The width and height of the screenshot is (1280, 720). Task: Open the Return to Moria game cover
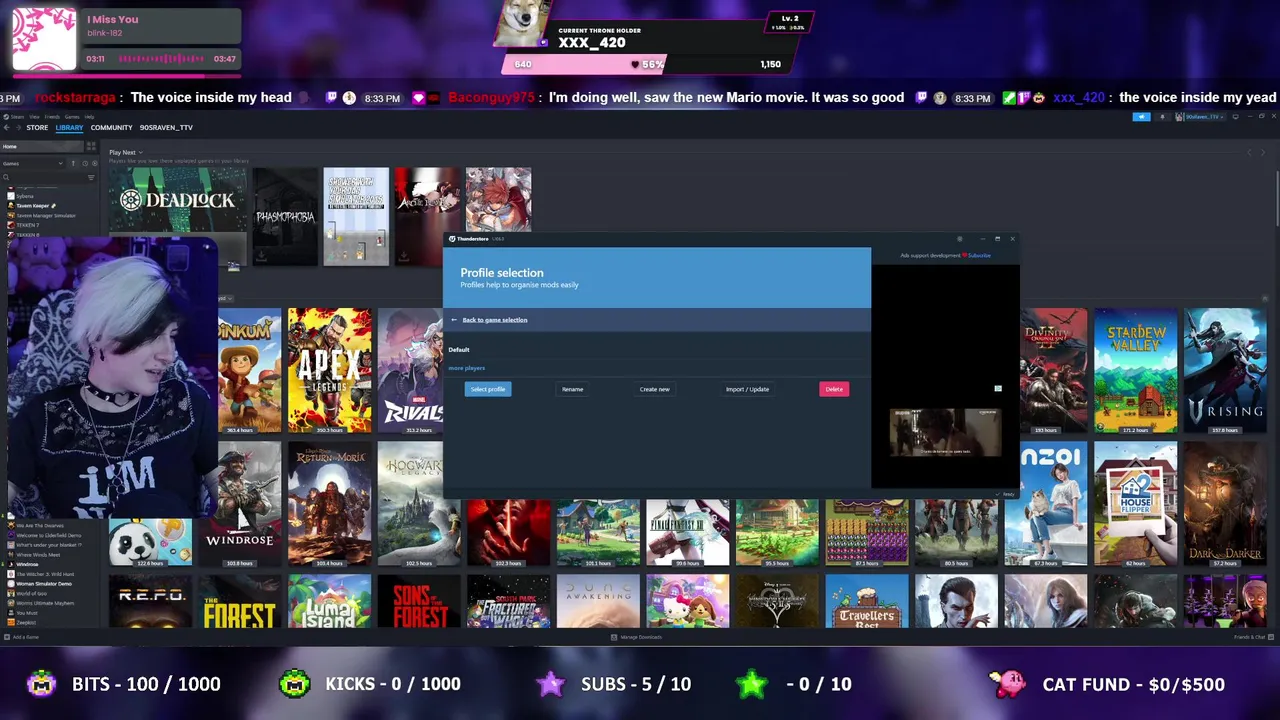point(330,504)
